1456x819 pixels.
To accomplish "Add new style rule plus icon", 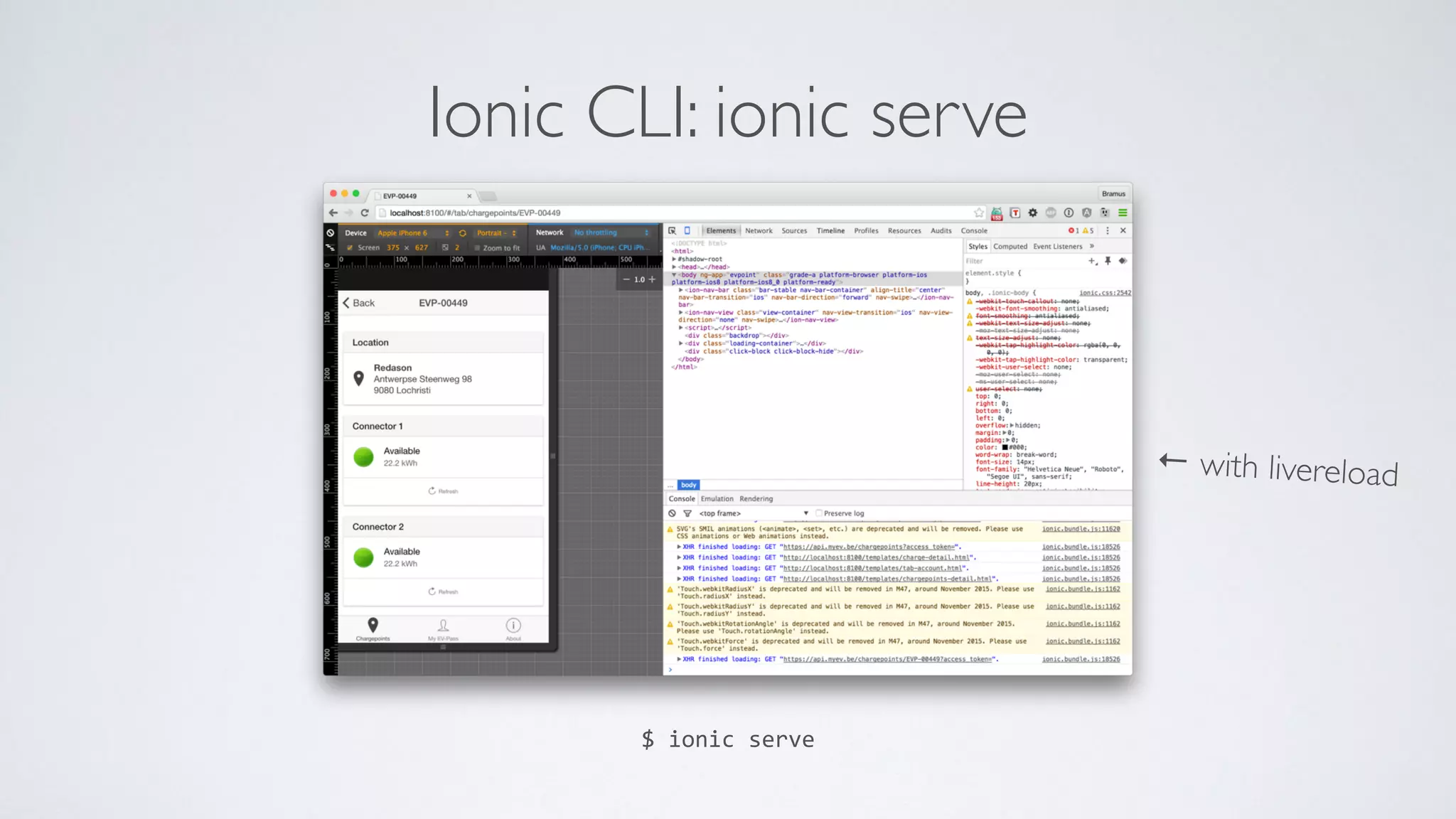I will [1093, 261].
